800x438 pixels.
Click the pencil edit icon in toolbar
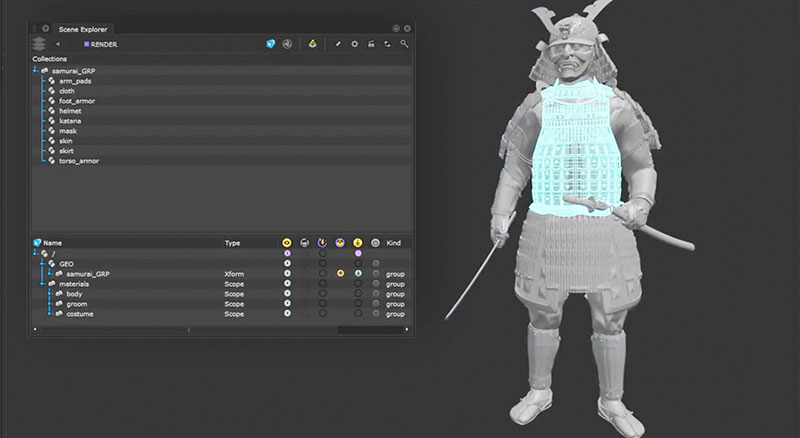(338, 44)
